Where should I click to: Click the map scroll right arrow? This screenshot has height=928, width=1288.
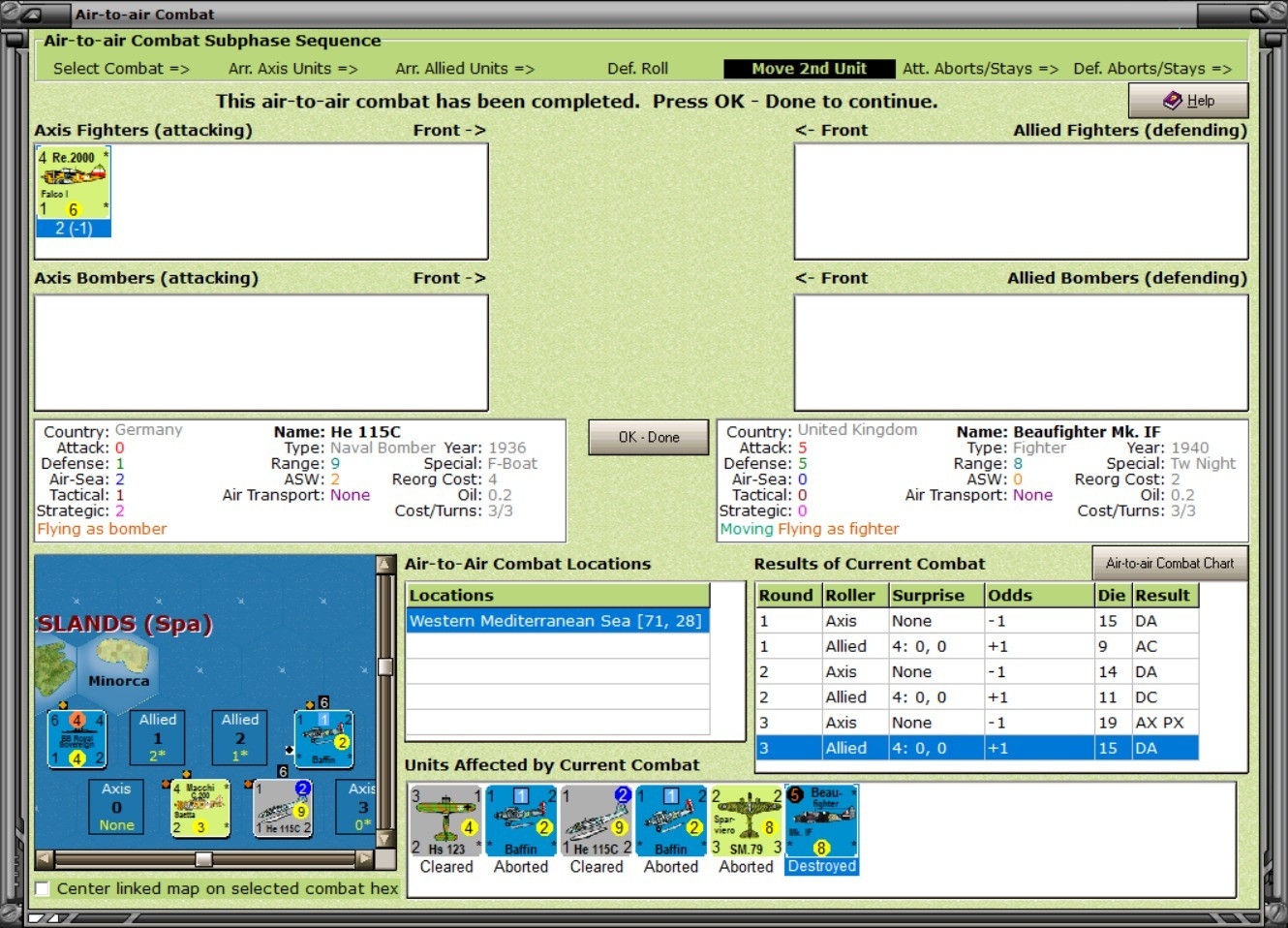(364, 858)
